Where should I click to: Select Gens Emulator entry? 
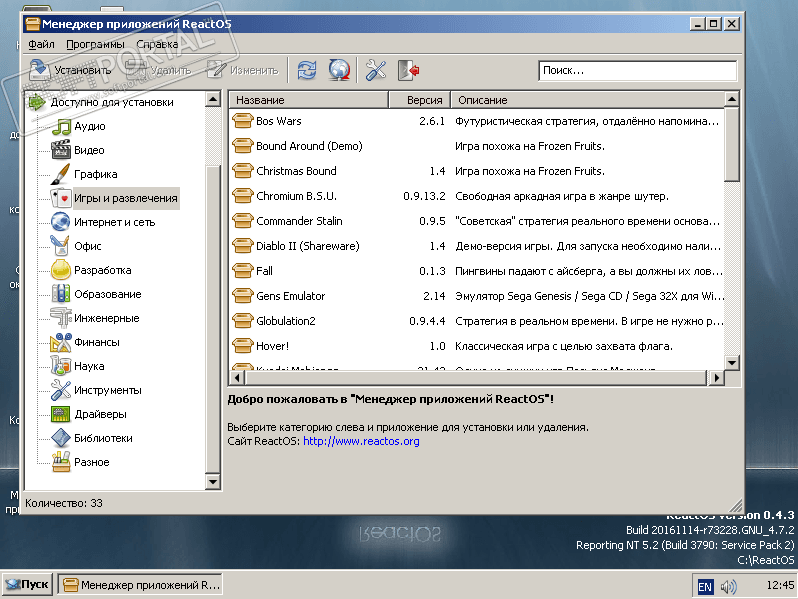click(291, 296)
